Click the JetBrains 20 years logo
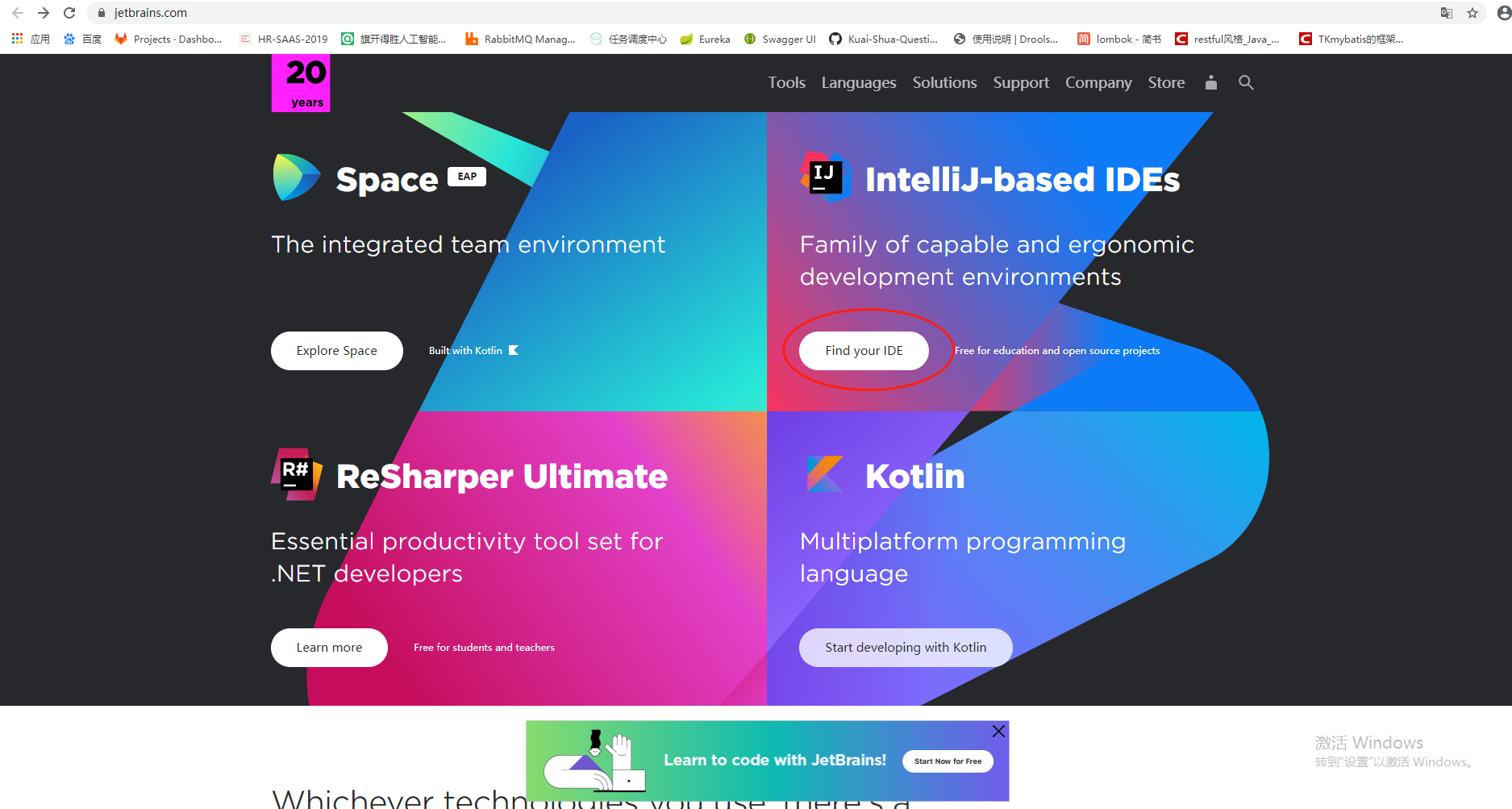 pyautogui.click(x=301, y=83)
